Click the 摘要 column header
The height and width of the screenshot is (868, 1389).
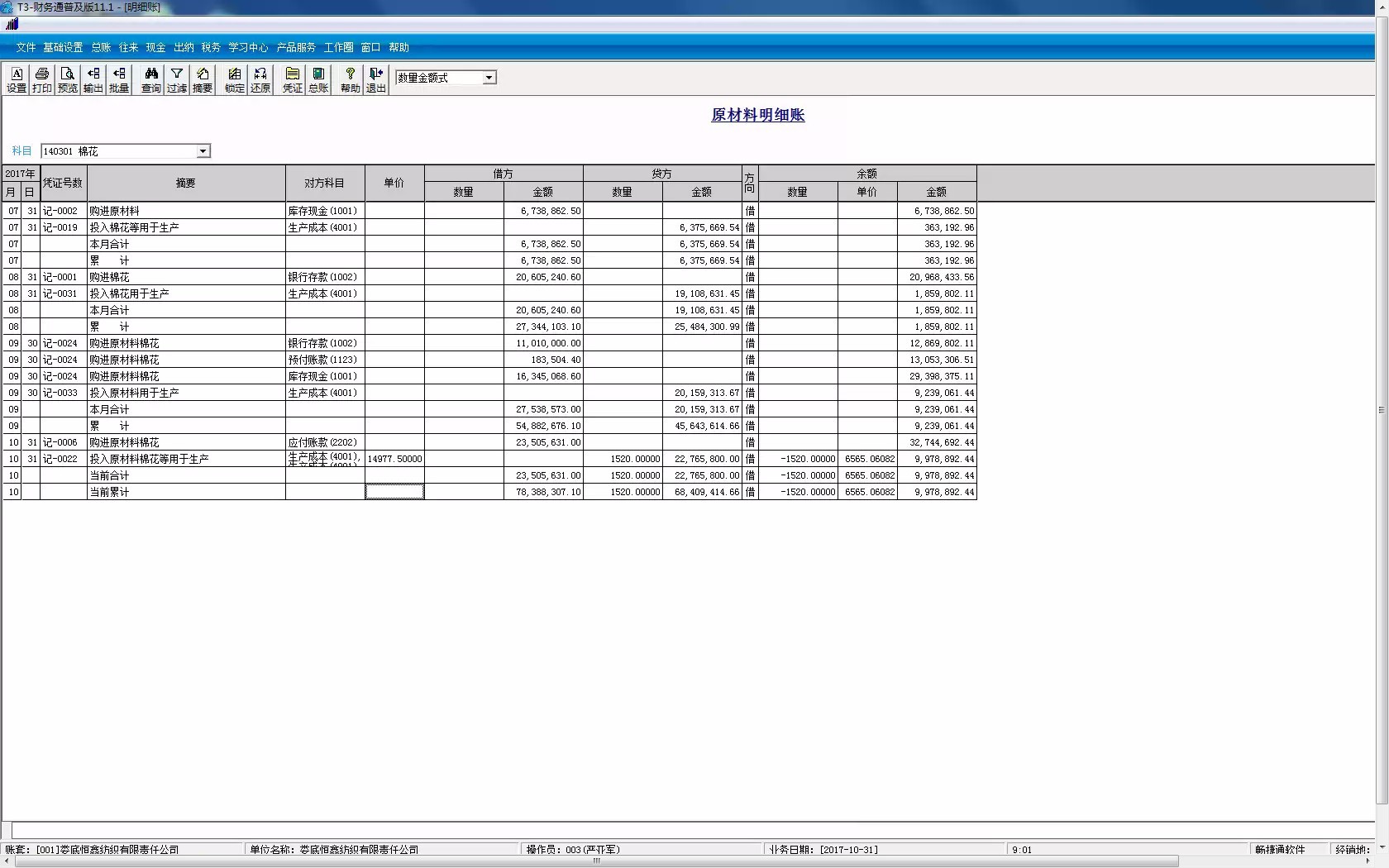click(186, 183)
